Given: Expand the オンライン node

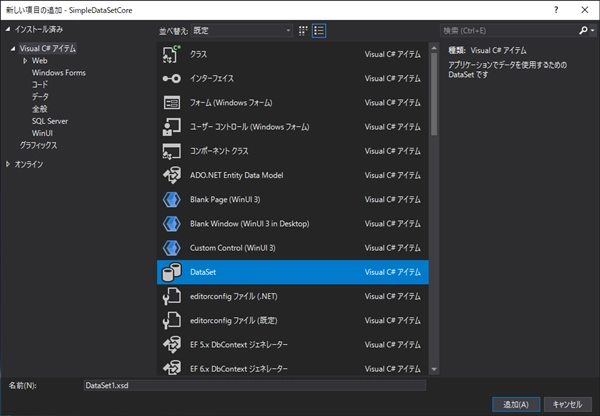Looking at the screenshot, I should (8, 164).
